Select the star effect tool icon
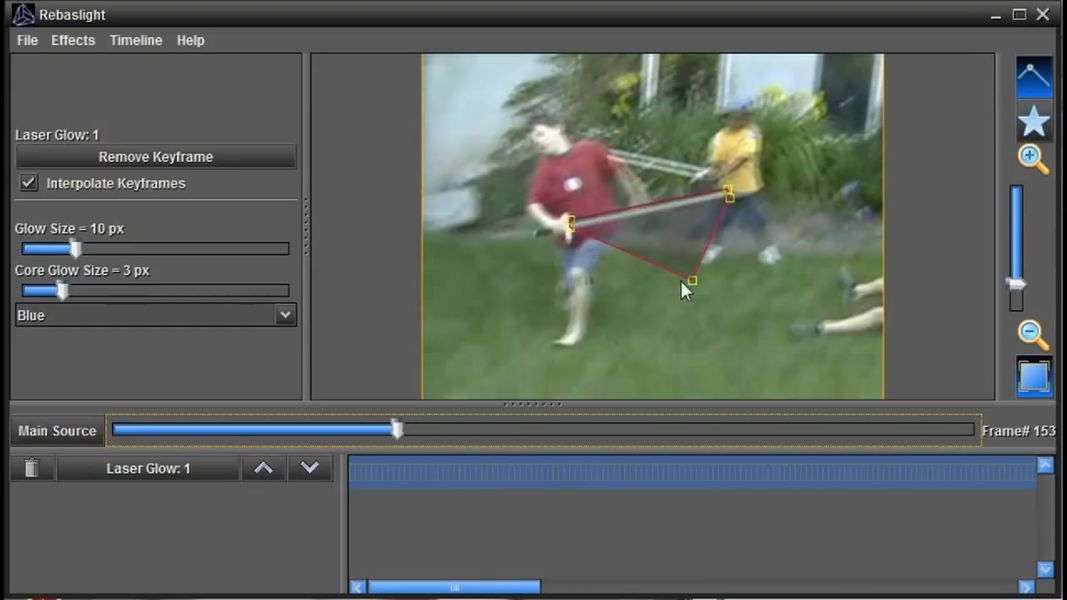This screenshot has width=1067, height=600. 1034,121
